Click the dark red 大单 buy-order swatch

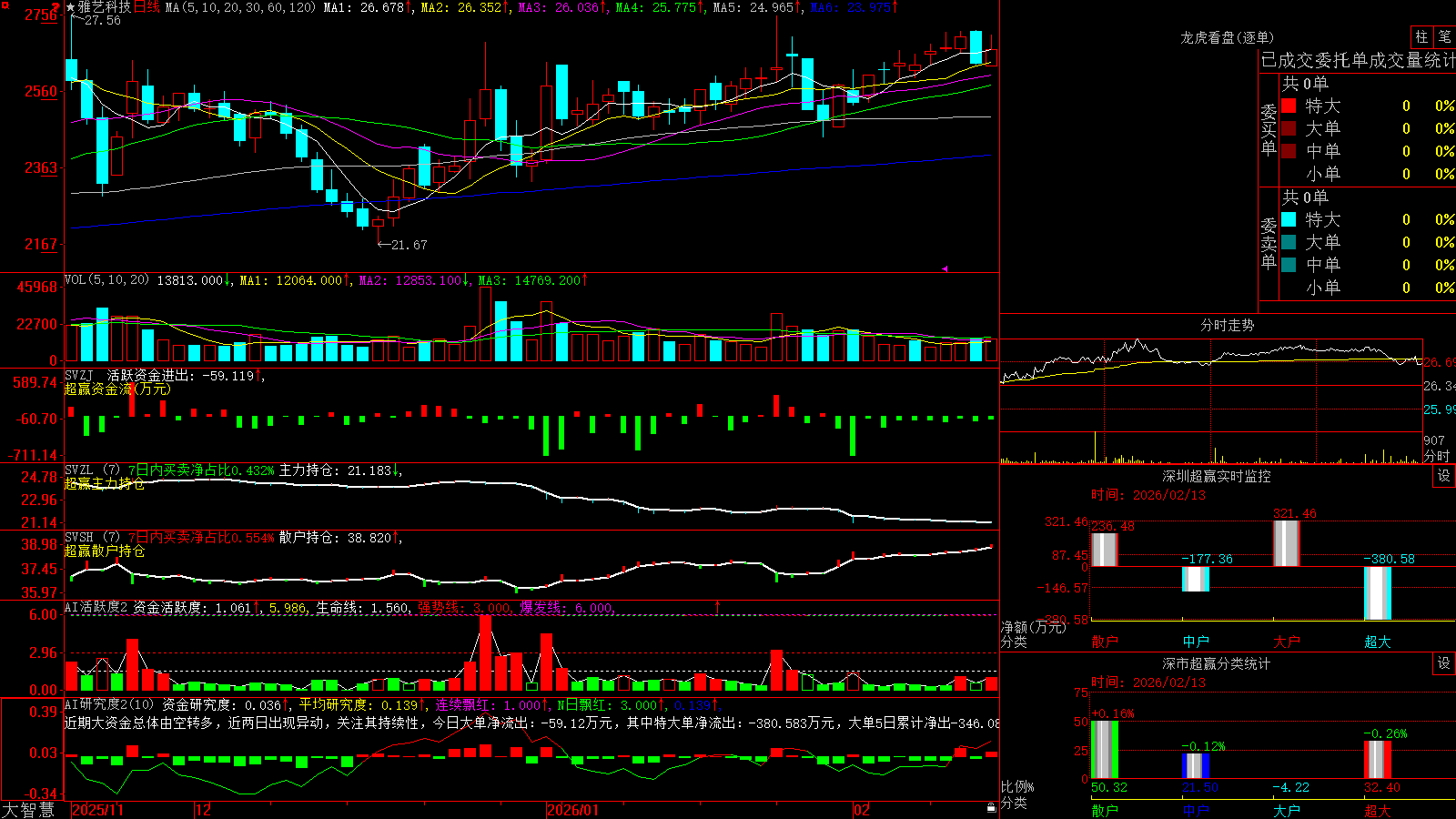tap(1289, 128)
